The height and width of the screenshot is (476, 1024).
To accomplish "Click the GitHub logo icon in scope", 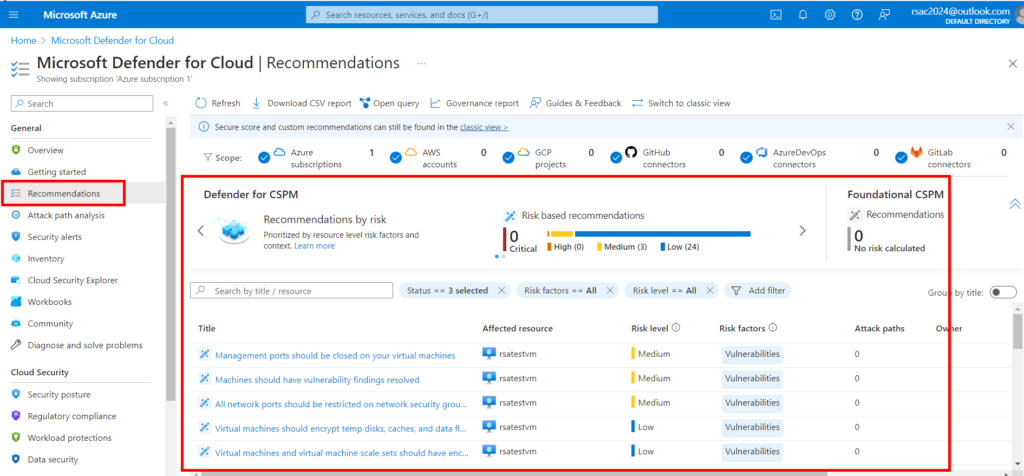I will click(x=631, y=152).
